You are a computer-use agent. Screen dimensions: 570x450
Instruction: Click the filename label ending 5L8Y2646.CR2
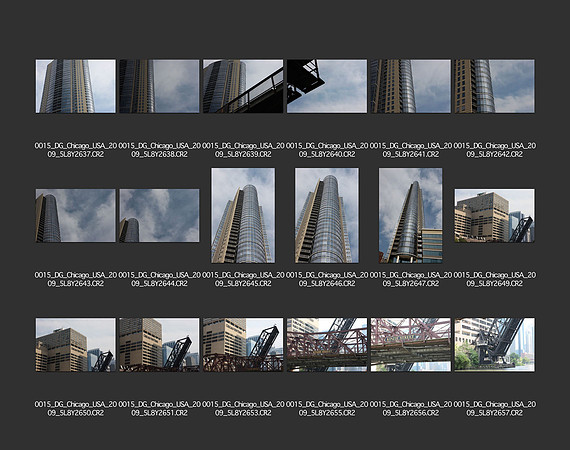[327, 279]
